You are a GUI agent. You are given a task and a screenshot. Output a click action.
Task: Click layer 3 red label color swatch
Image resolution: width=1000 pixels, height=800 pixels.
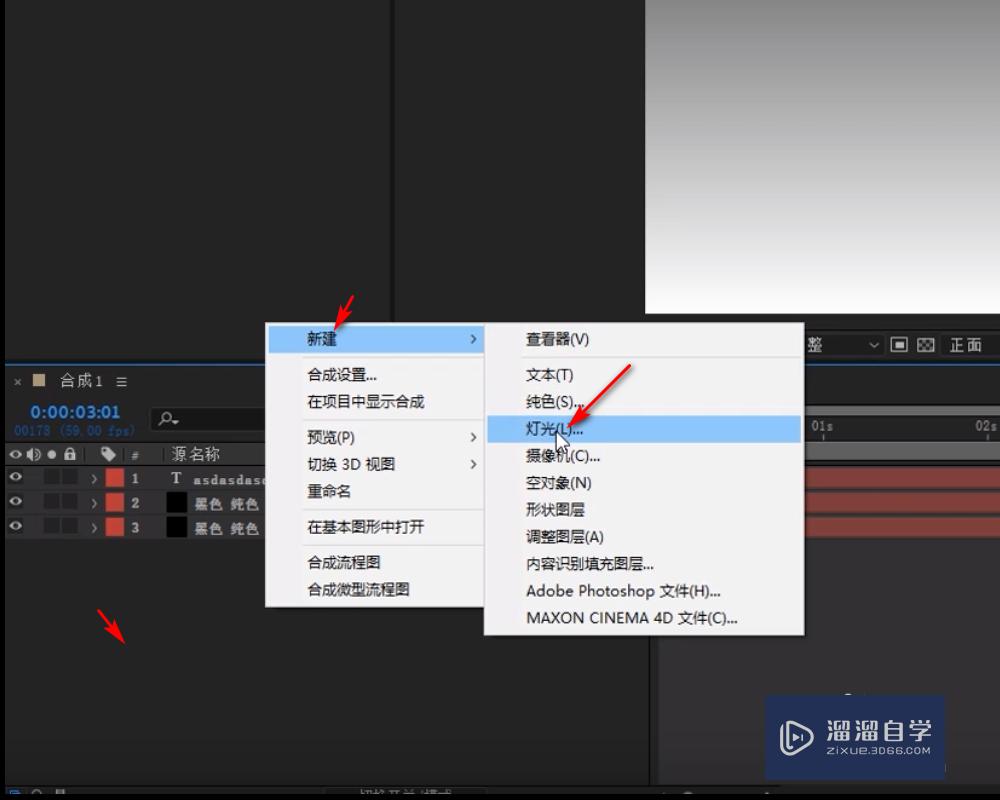[115, 528]
